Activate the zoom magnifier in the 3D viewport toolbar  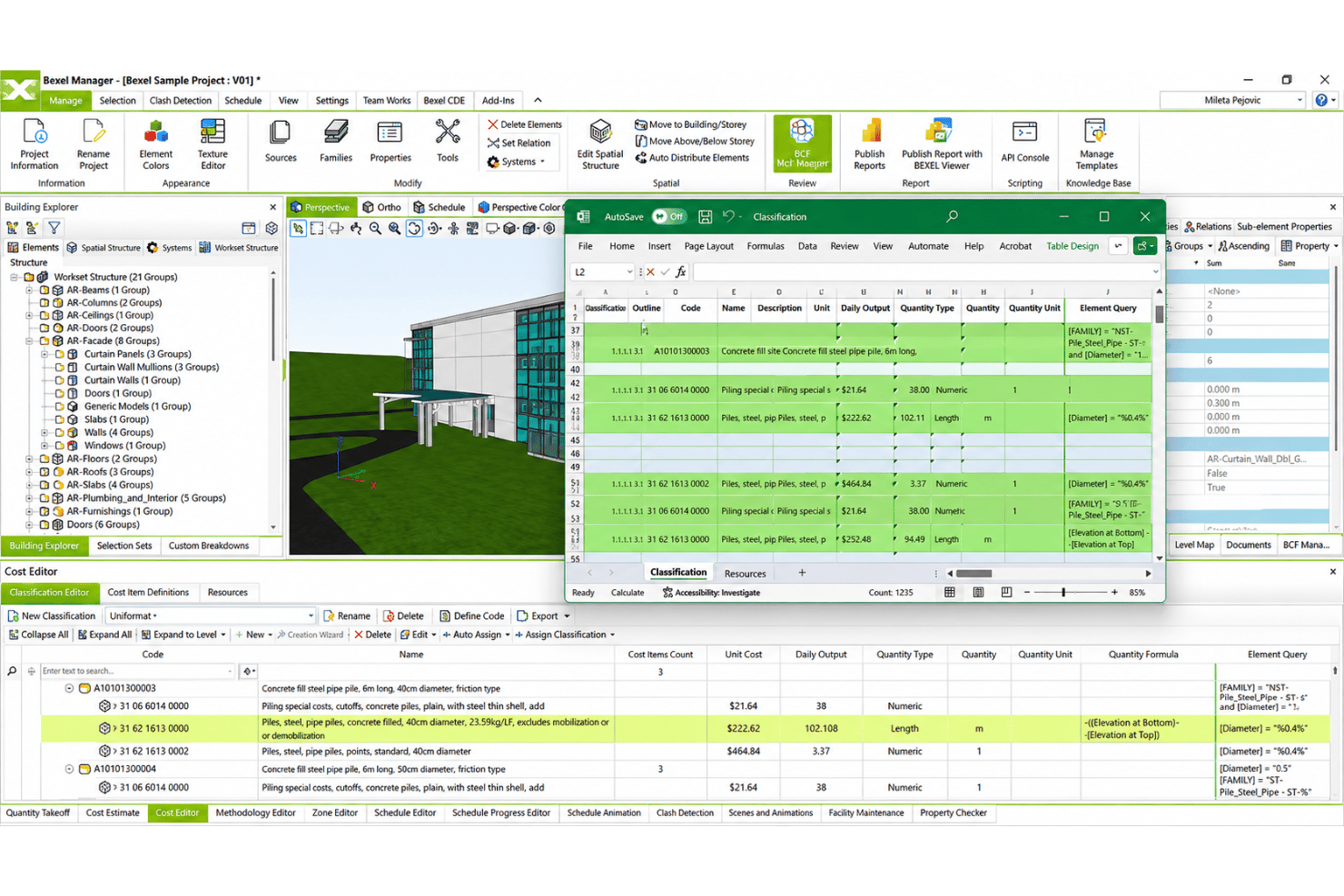pyautogui.click(x=375, y=229)
